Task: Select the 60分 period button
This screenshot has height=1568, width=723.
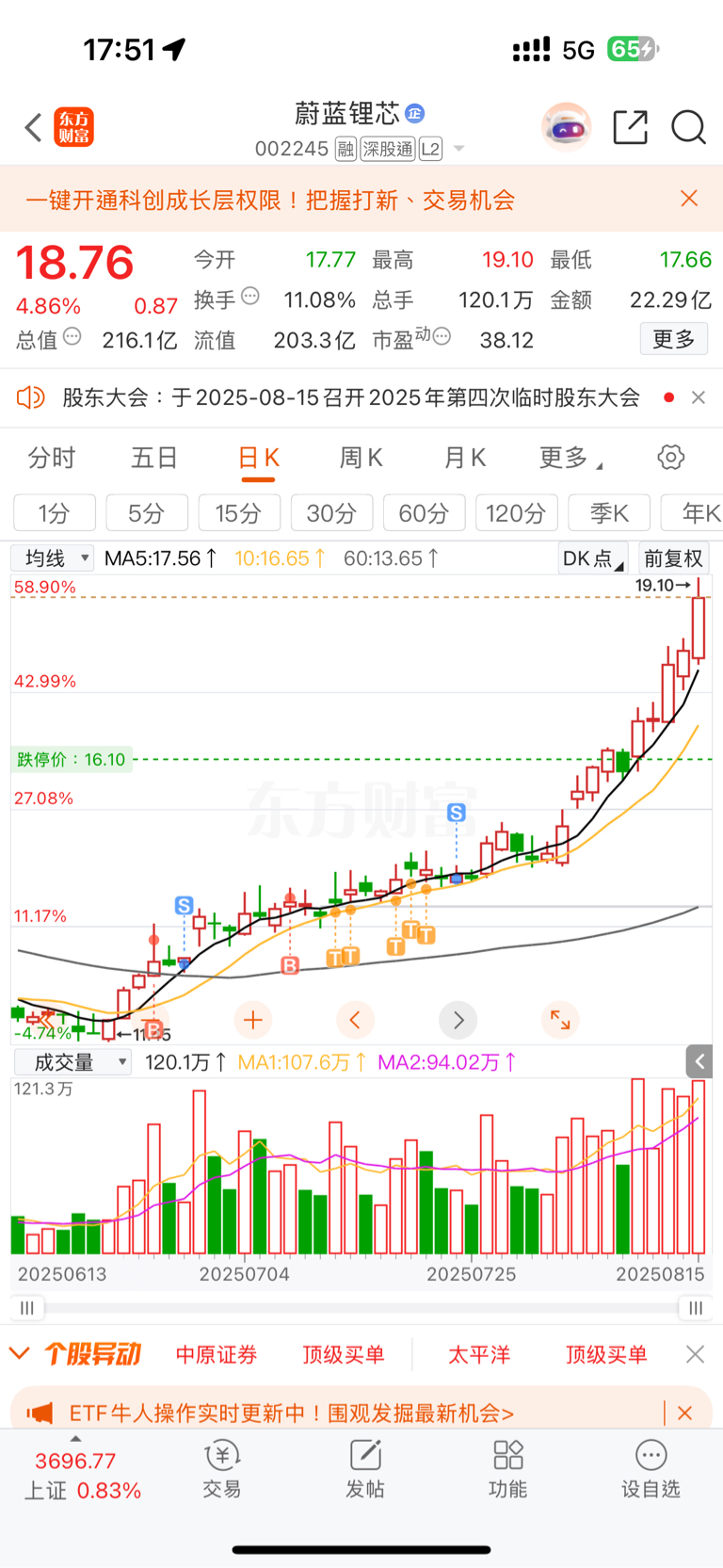Action: 424,513
